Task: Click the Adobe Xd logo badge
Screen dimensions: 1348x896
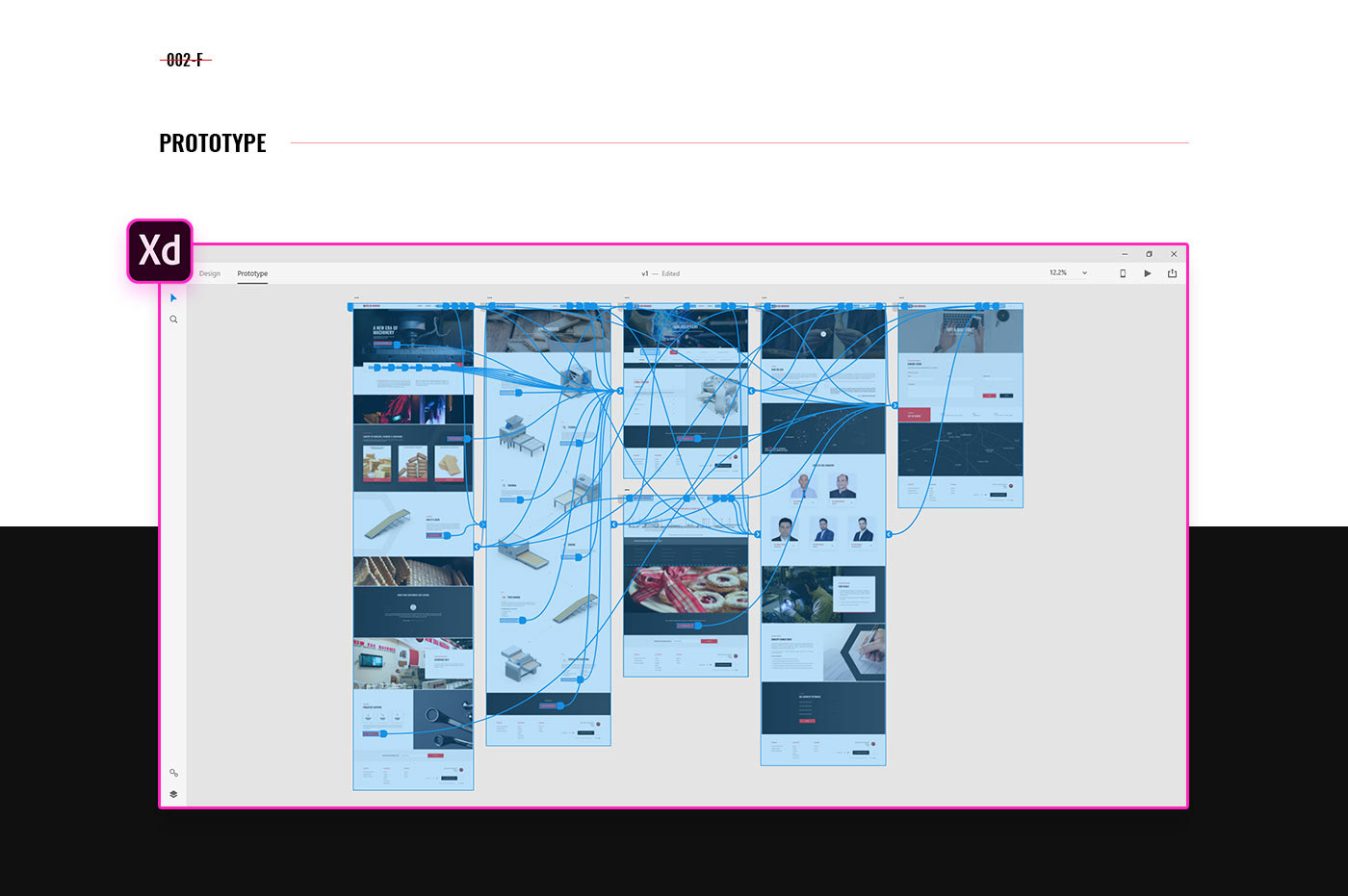Action: pos(160,251)
